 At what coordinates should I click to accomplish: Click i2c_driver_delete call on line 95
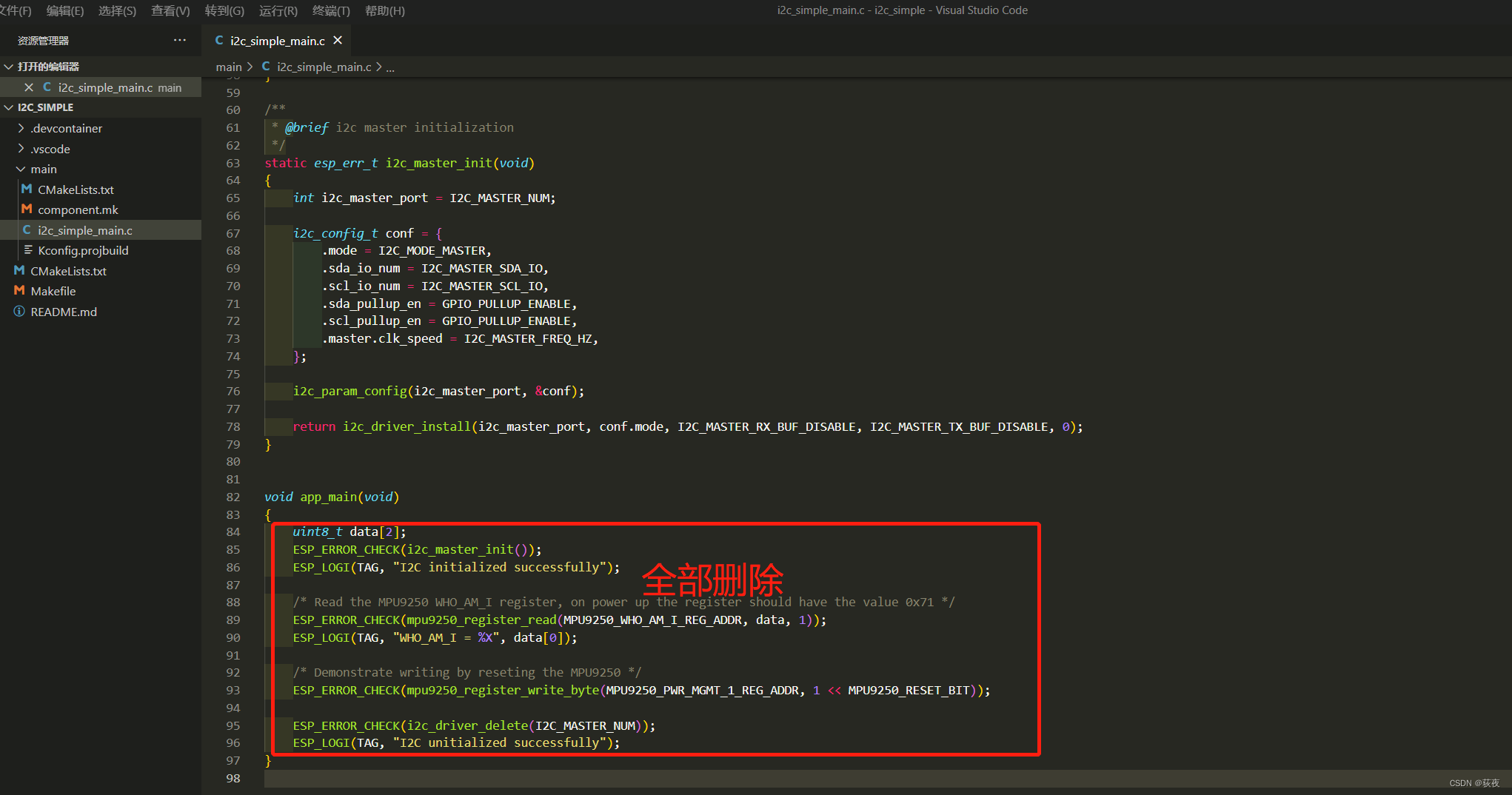467,726
